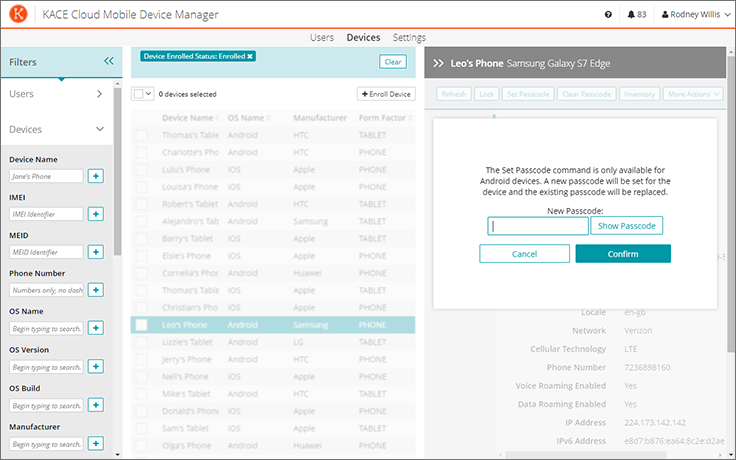The image size is (736, 460).
Task: Add the MEID filter plus button
Action: [x=96, y=252]
